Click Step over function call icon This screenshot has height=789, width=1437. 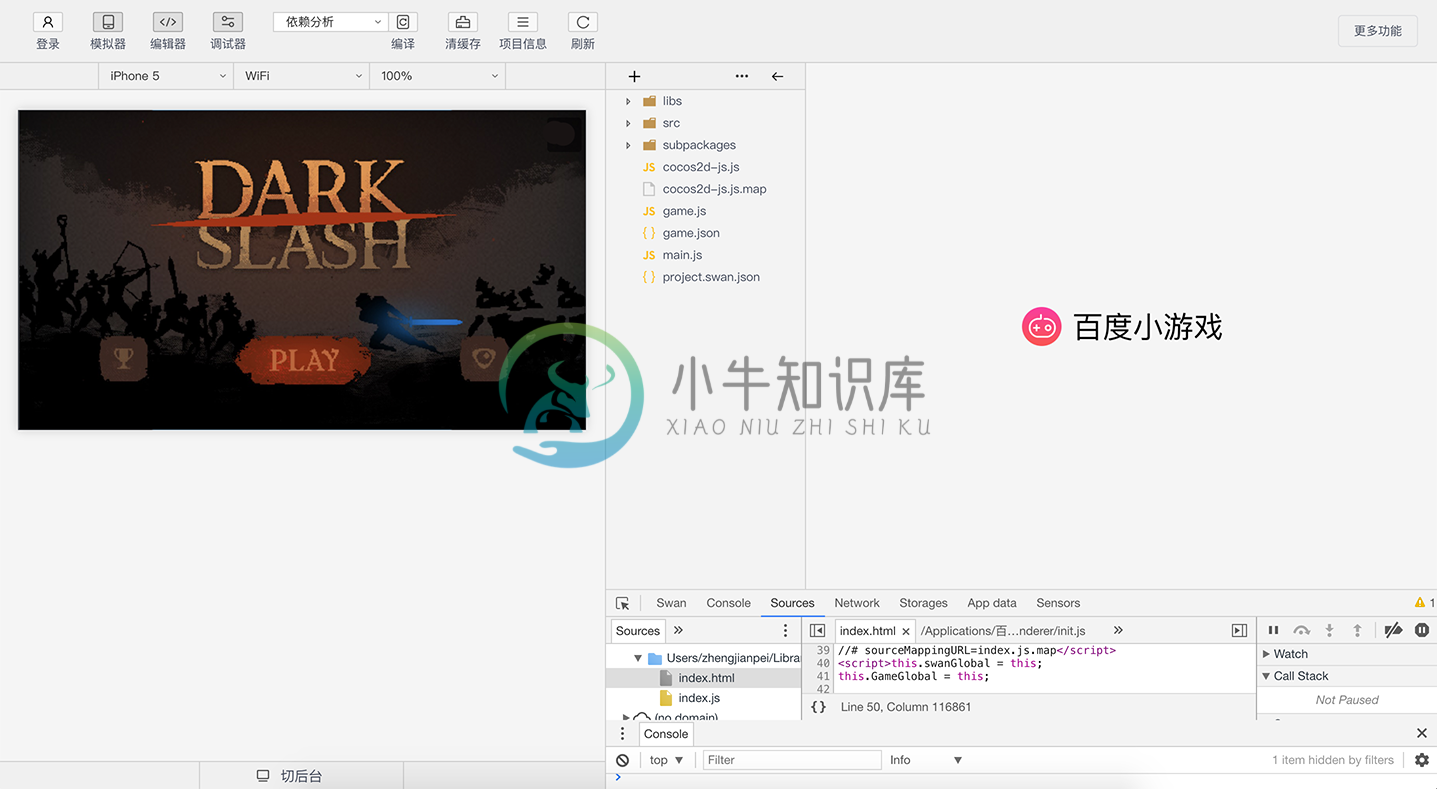click(1301, 630)
